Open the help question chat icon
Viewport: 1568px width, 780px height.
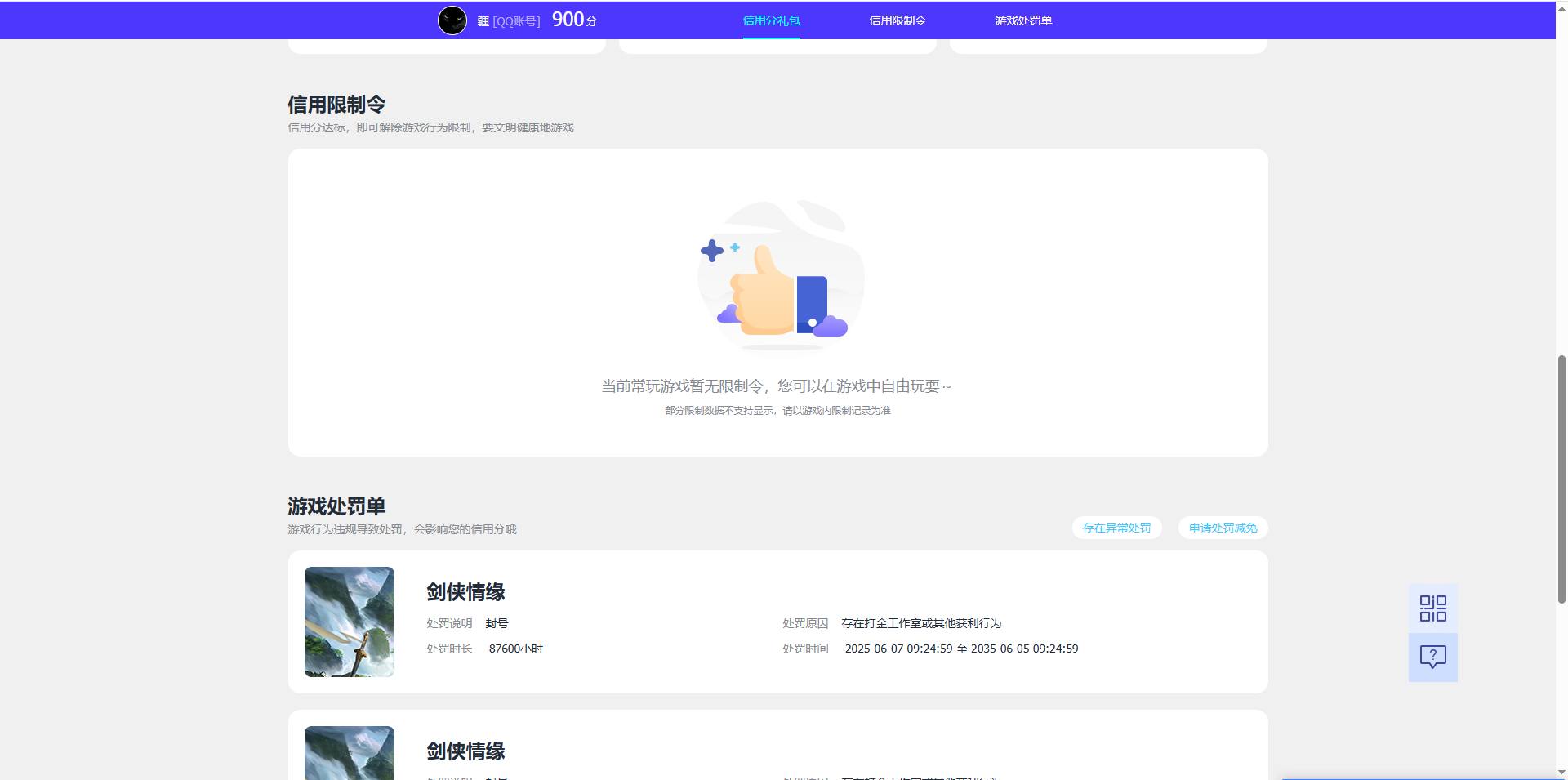click(x=1432, y=657)
